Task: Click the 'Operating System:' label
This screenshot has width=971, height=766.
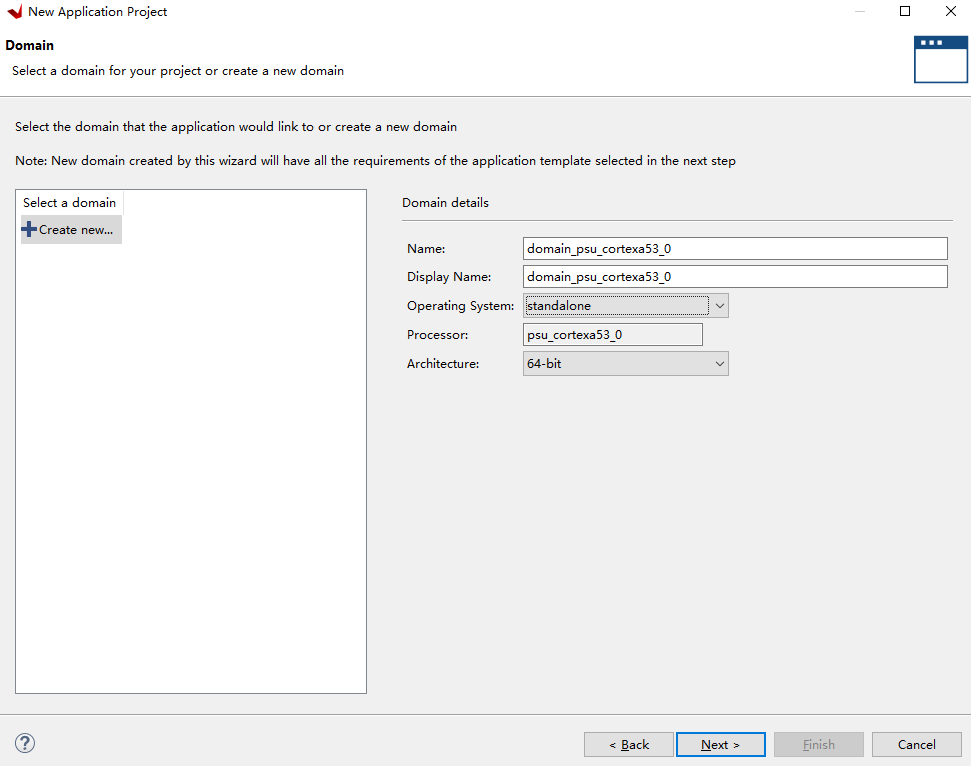Action: point(460,306)
